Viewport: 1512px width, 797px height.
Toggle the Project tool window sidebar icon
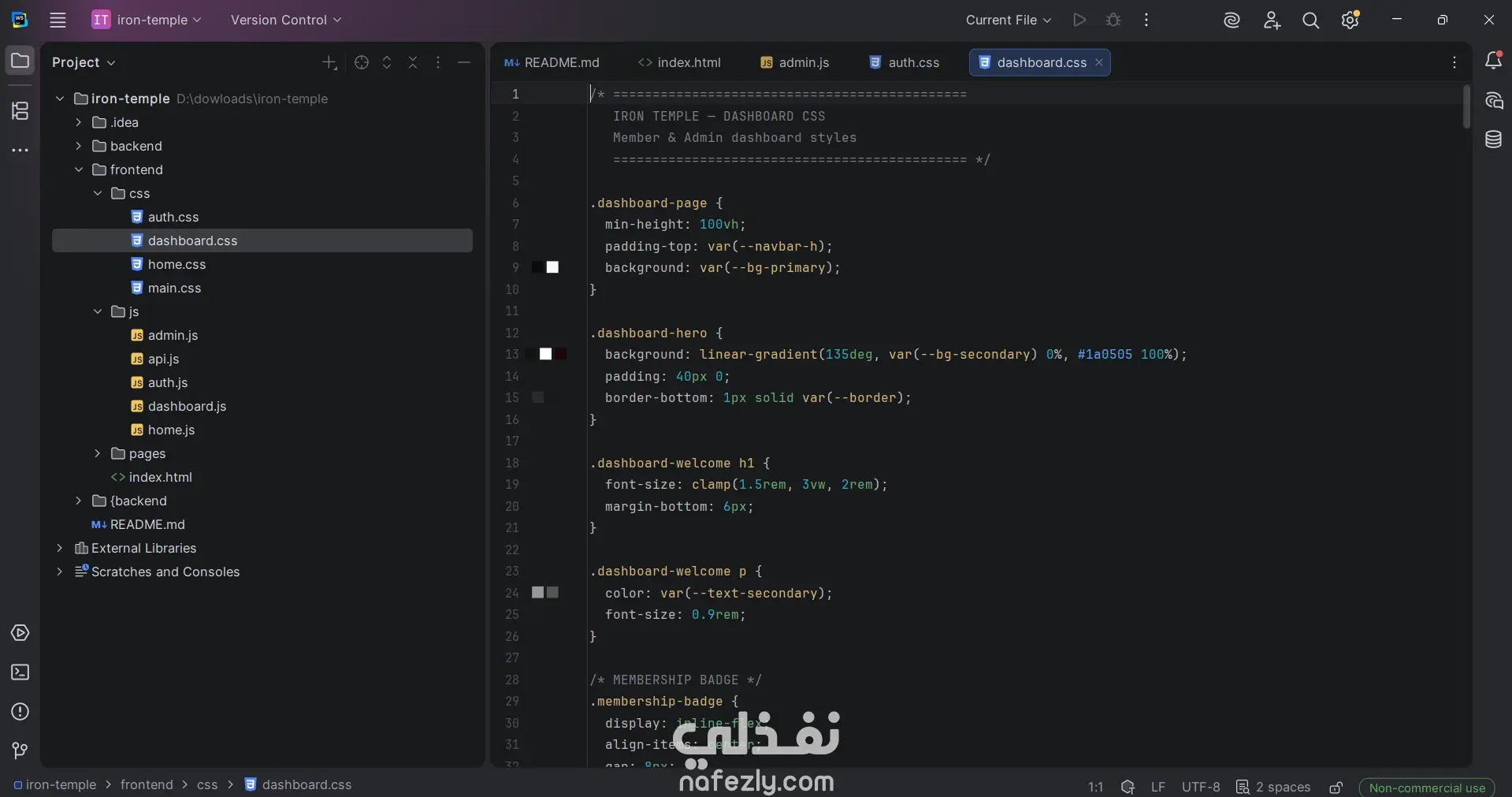(x=20, y=61)
